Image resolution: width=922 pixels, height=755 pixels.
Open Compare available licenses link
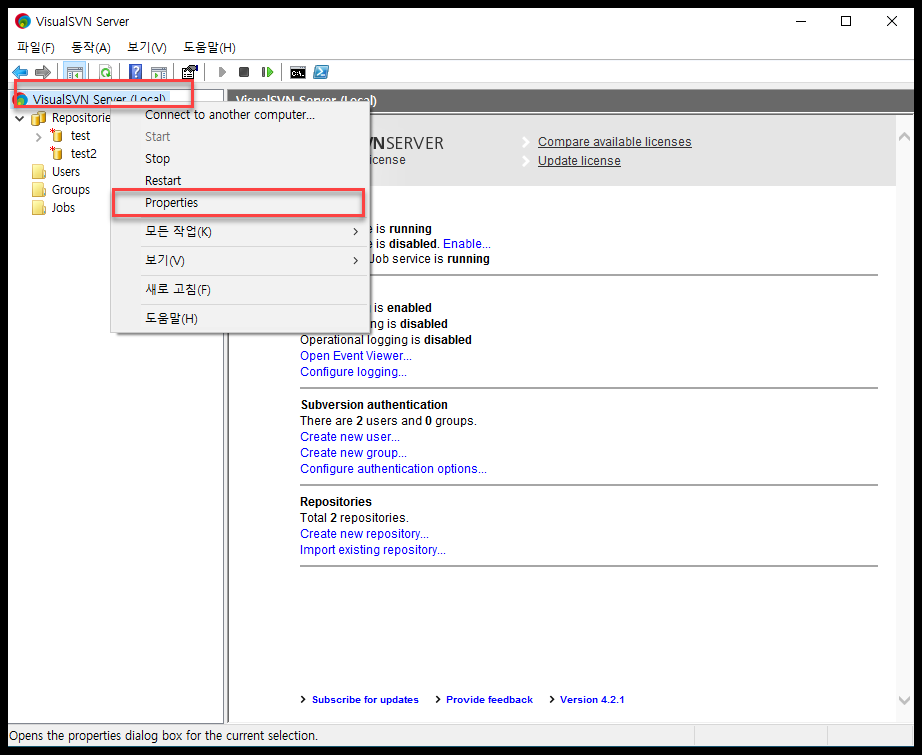tap(614, 142)
